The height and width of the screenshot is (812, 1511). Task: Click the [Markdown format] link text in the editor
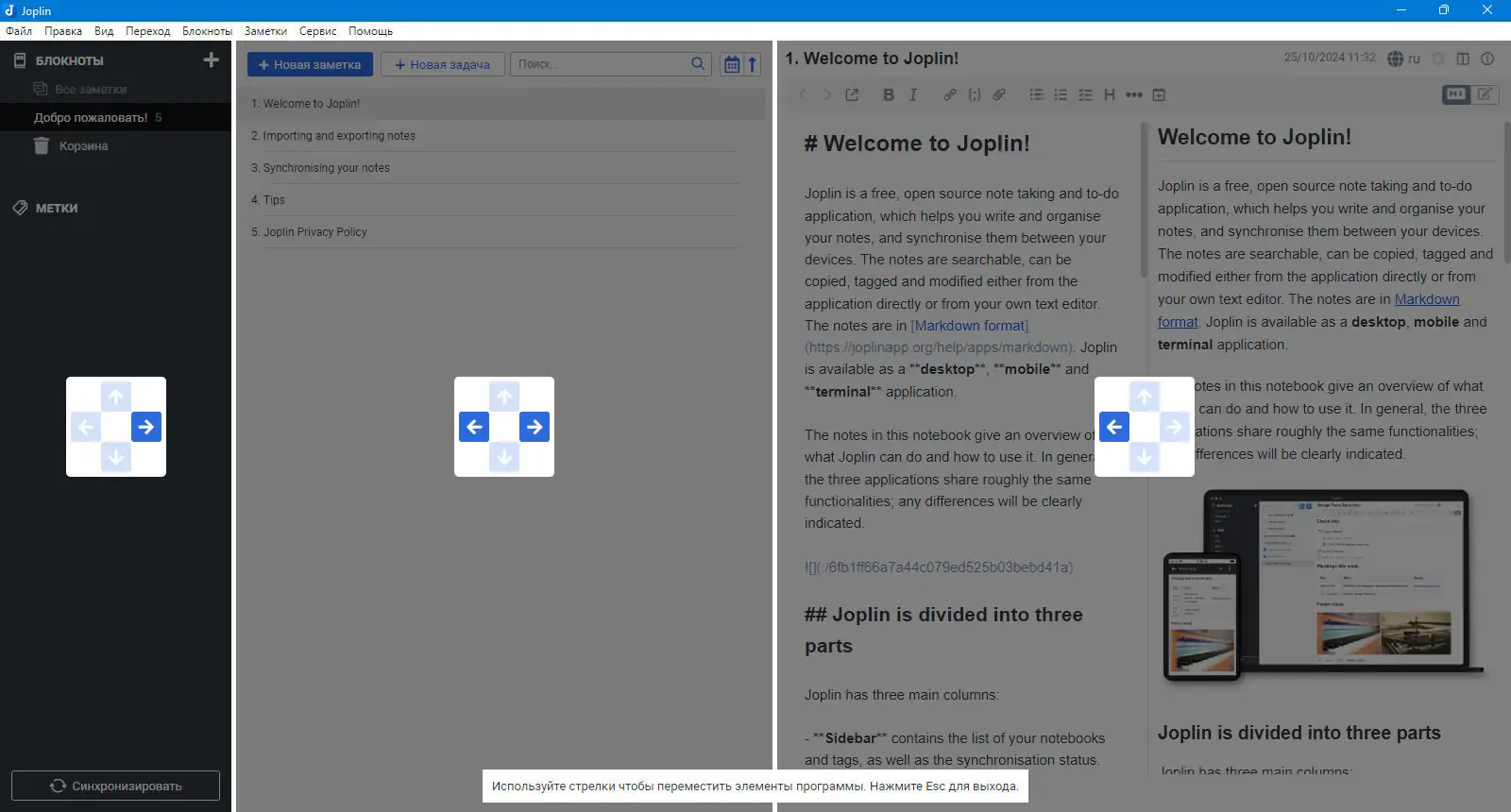(970, 326)
